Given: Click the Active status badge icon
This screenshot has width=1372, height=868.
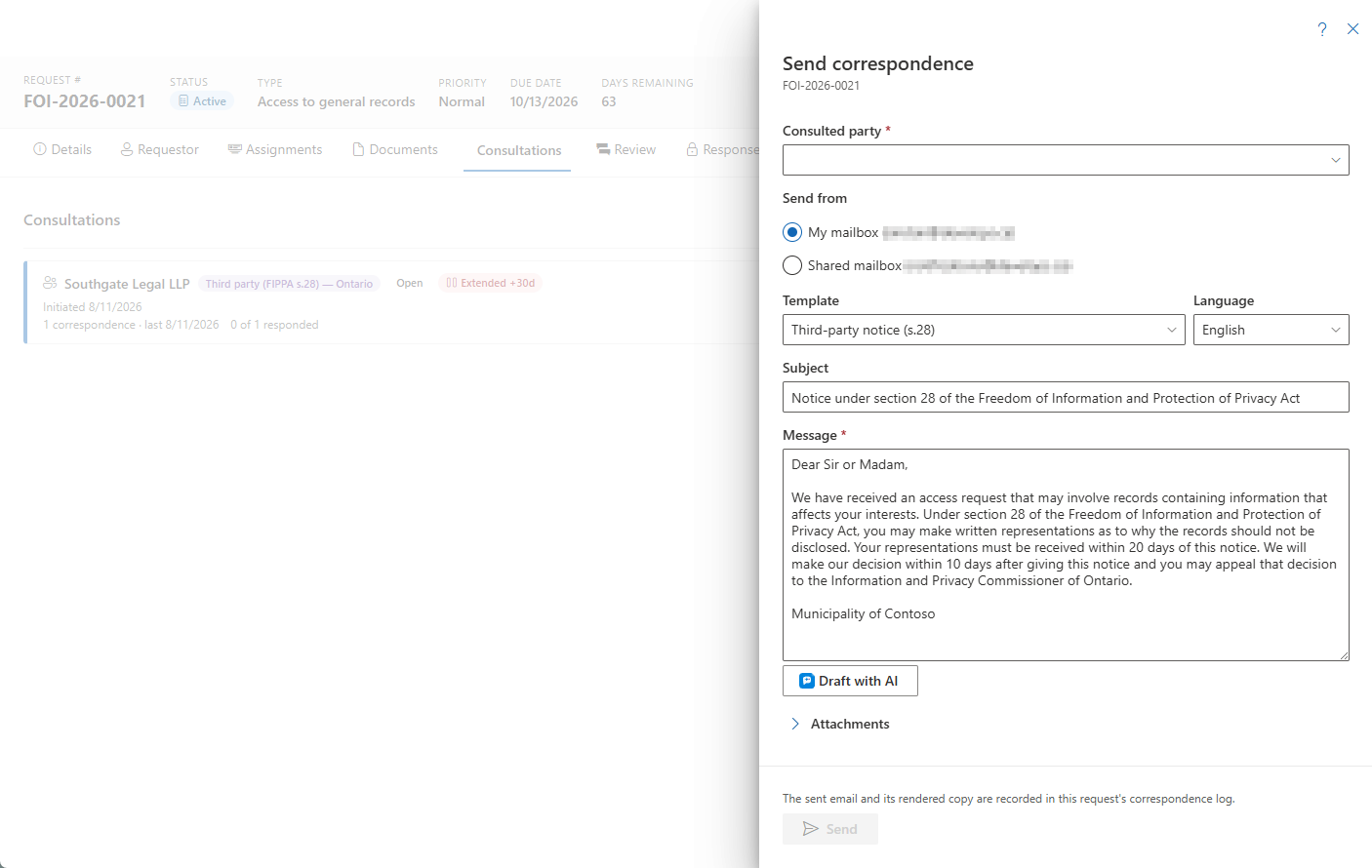Looking at the screenshot, I should (183, 101).
